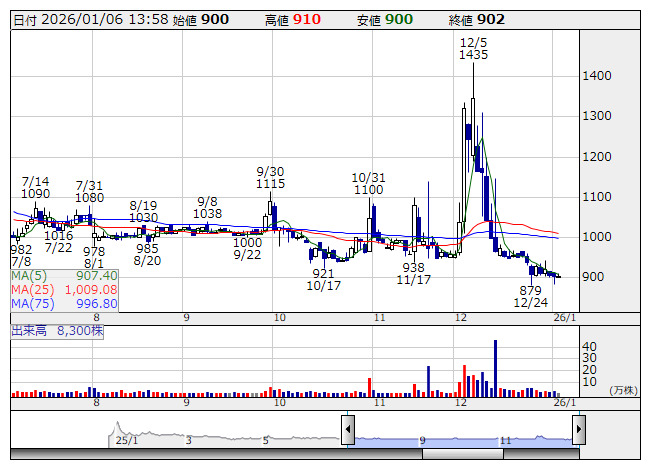Click the 12/24 879 low annotation
Viewport: 653px width, 470px height.
point(530,295)
